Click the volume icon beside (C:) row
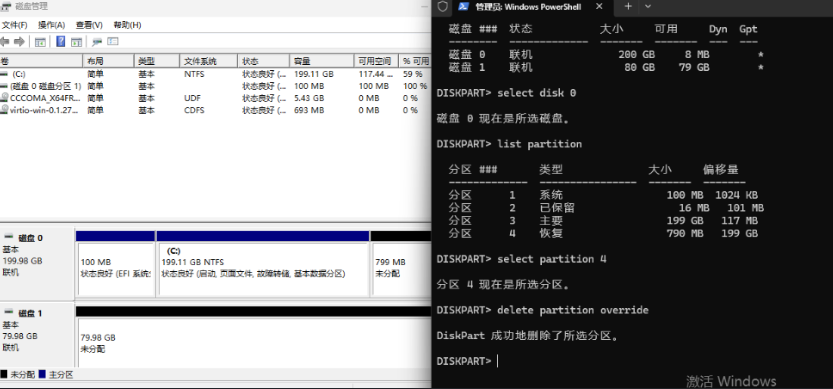The width and height of the screenshot is (833, 389). point(4,74)
